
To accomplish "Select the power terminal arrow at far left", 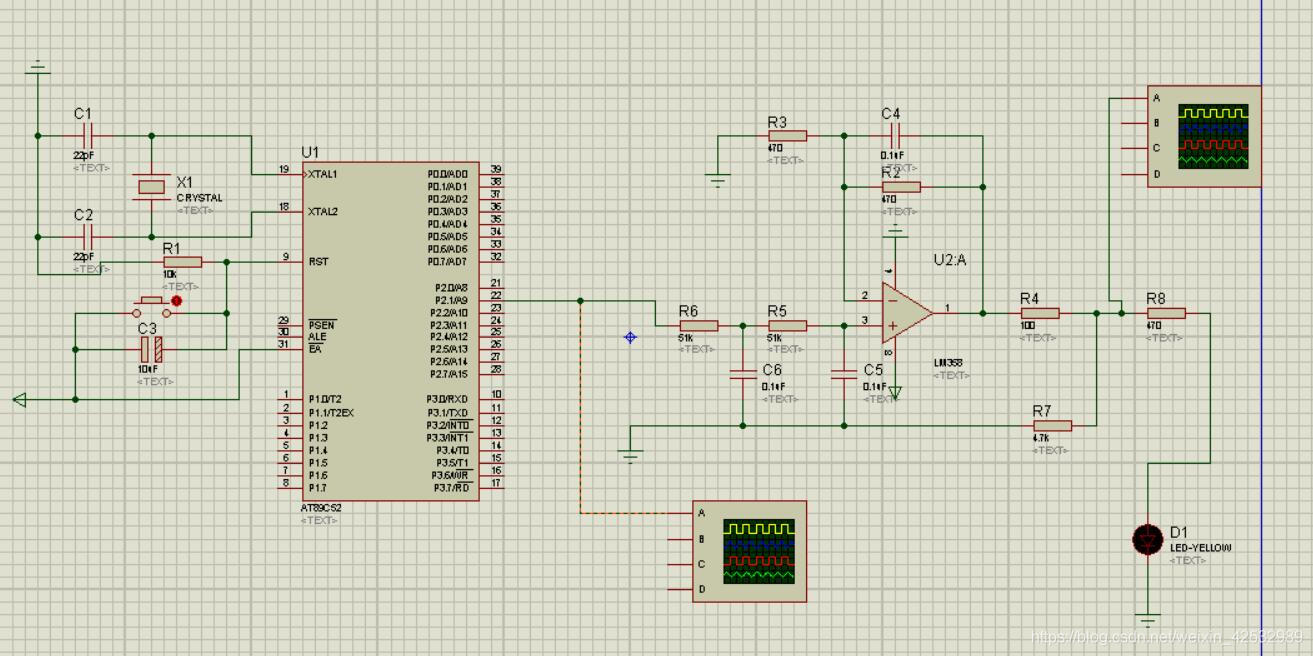I will coord(20,400).
